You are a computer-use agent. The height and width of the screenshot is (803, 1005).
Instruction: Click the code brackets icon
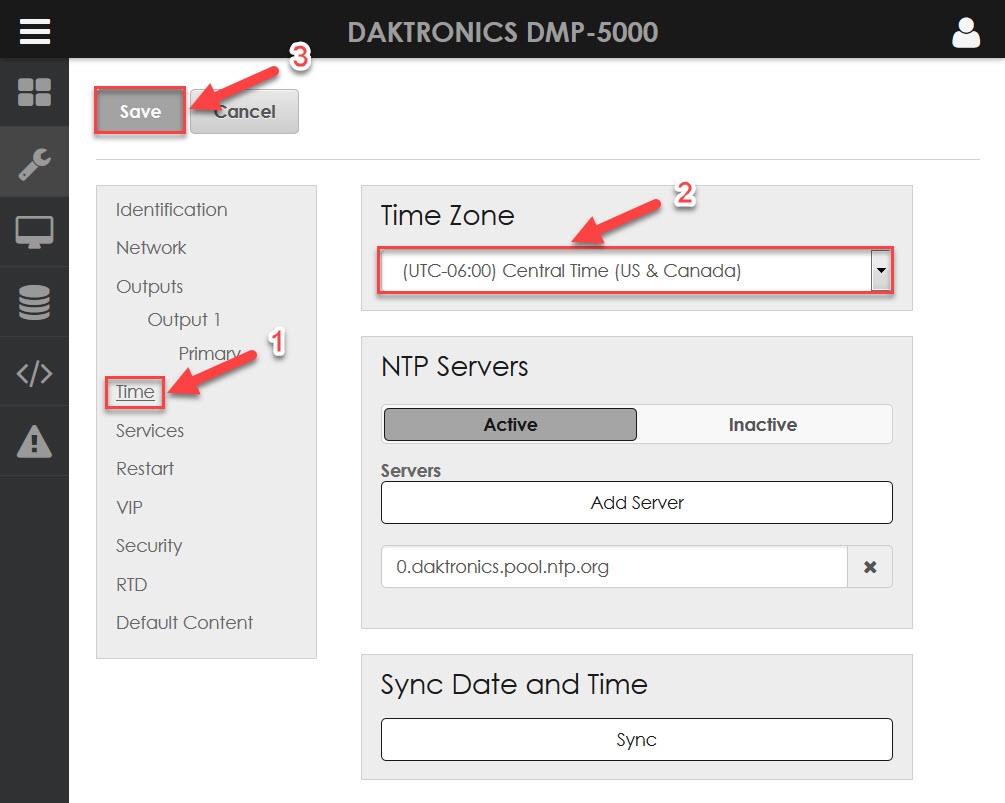pyautogui.click(x=34, y=373)
